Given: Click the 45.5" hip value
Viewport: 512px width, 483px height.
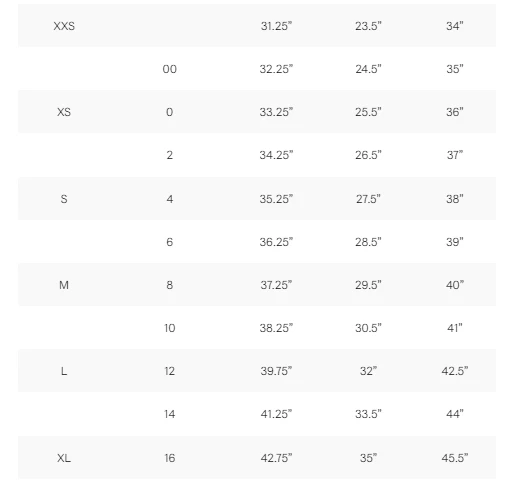Looking at the screenshot, I should click(x=455, y=458).
